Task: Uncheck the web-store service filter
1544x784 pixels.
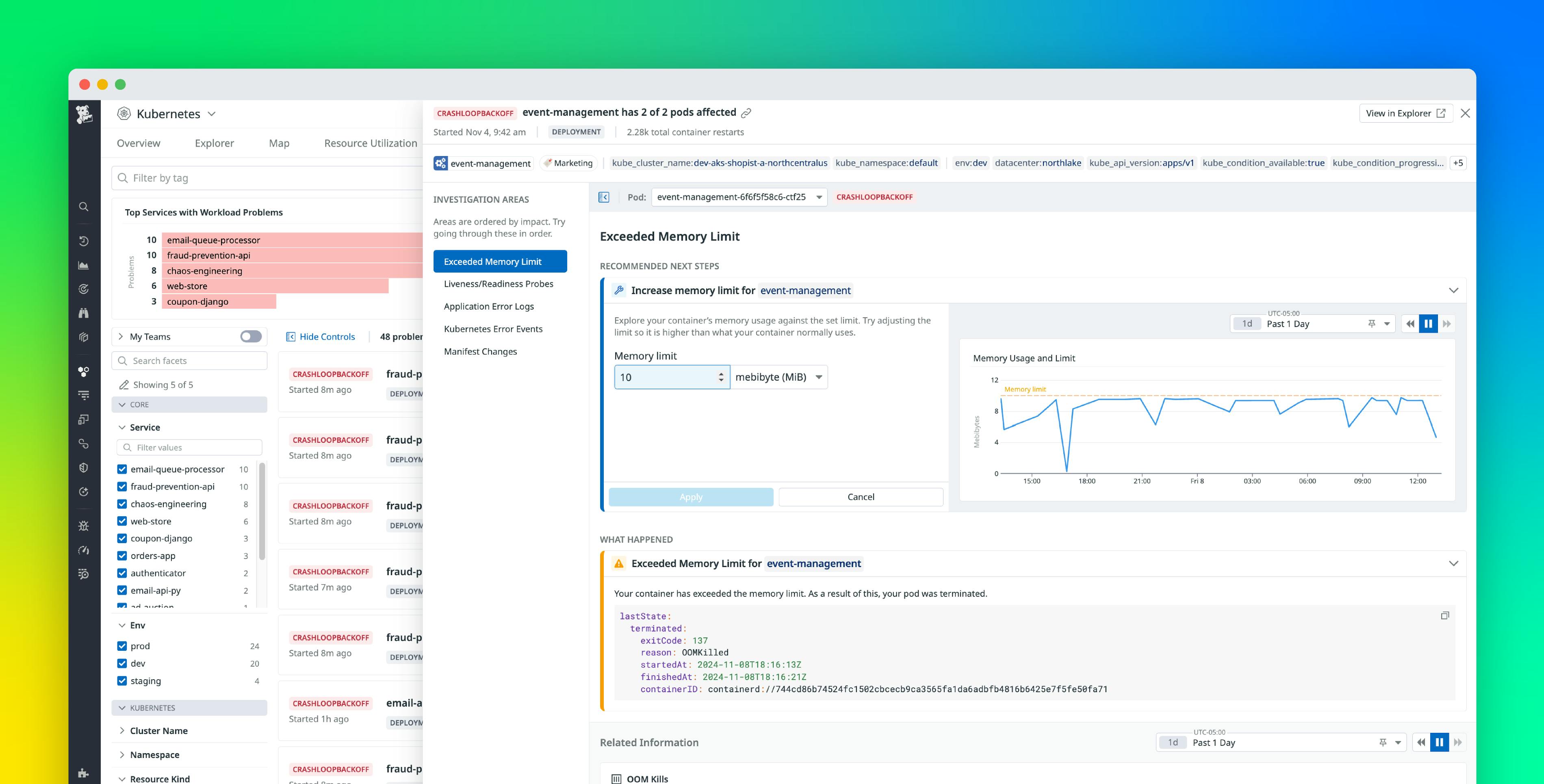Action: [121, 521]
